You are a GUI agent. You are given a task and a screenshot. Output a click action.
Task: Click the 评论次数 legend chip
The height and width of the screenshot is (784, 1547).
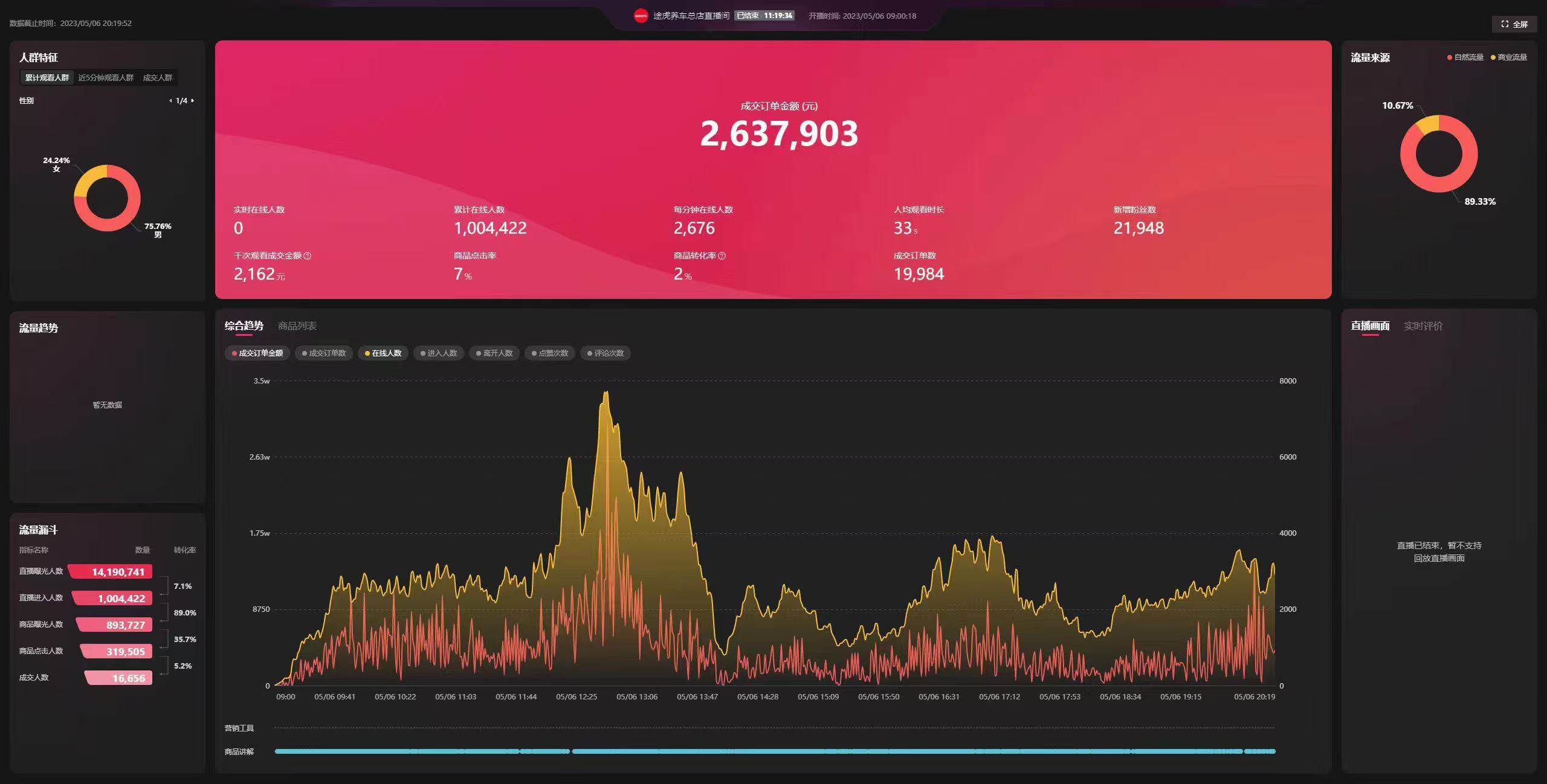604,353
